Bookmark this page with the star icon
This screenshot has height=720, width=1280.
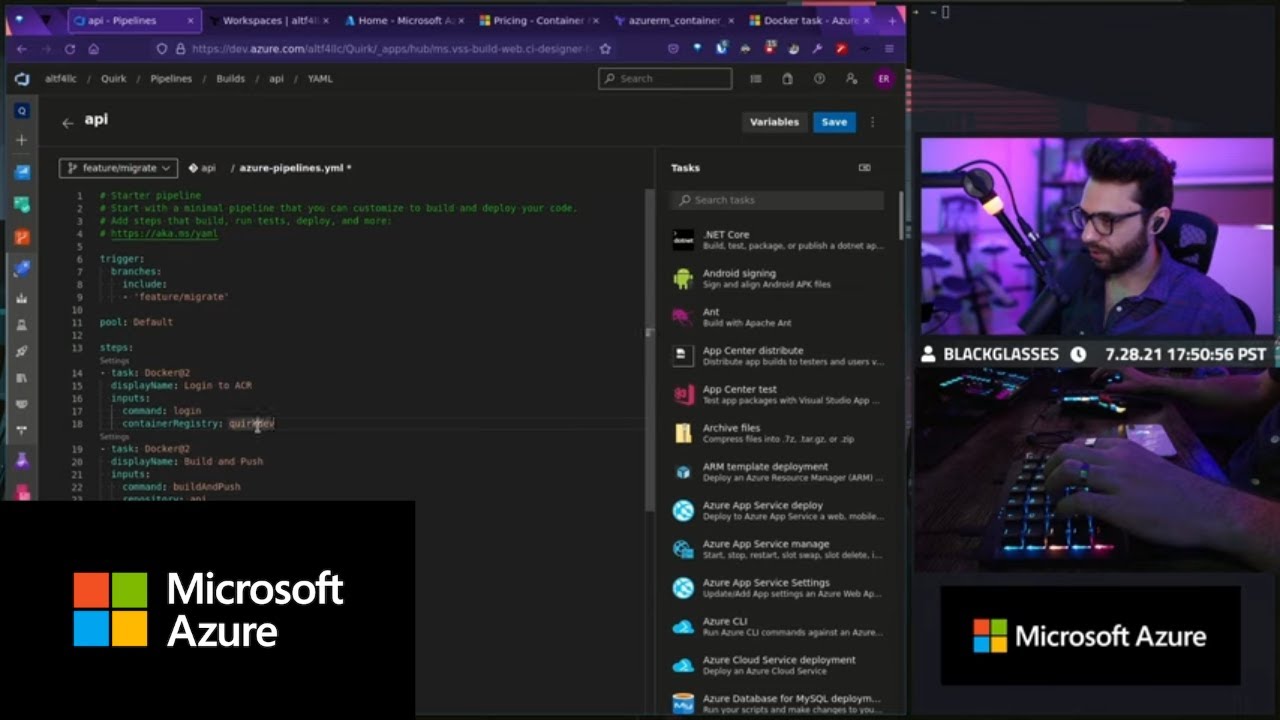tap(606, 48)
